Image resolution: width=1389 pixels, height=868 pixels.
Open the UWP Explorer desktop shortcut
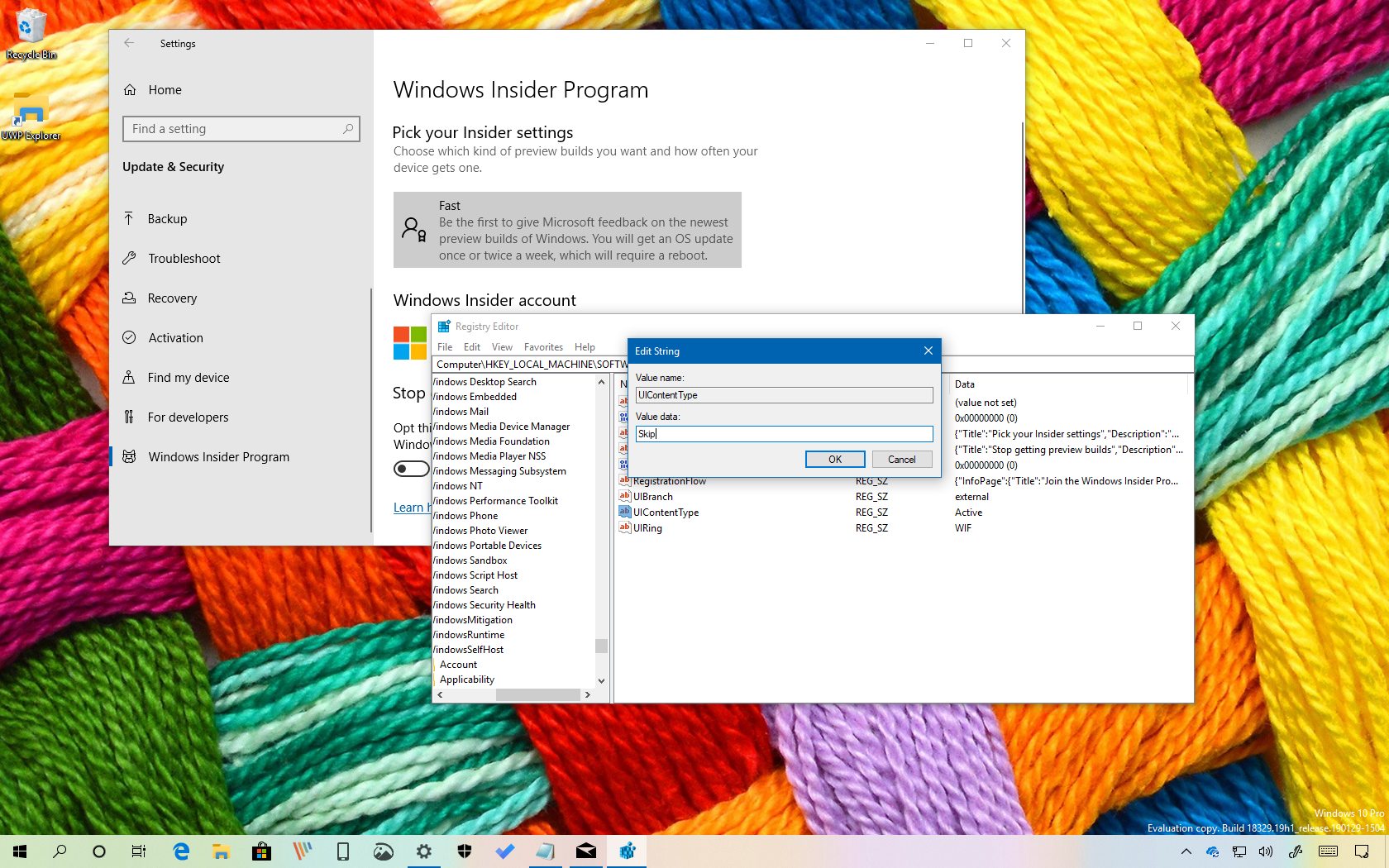tap(31, 116)
